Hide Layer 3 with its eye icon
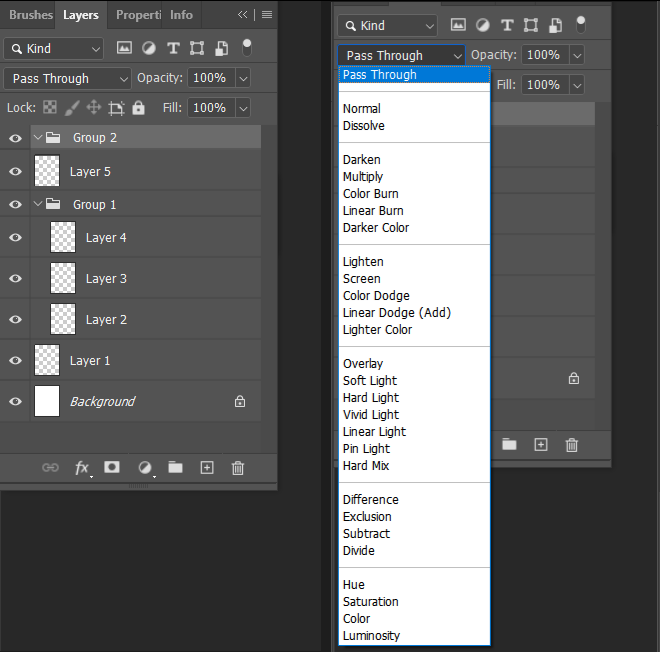Screen dimensions: 660x652 pos(15,279)
